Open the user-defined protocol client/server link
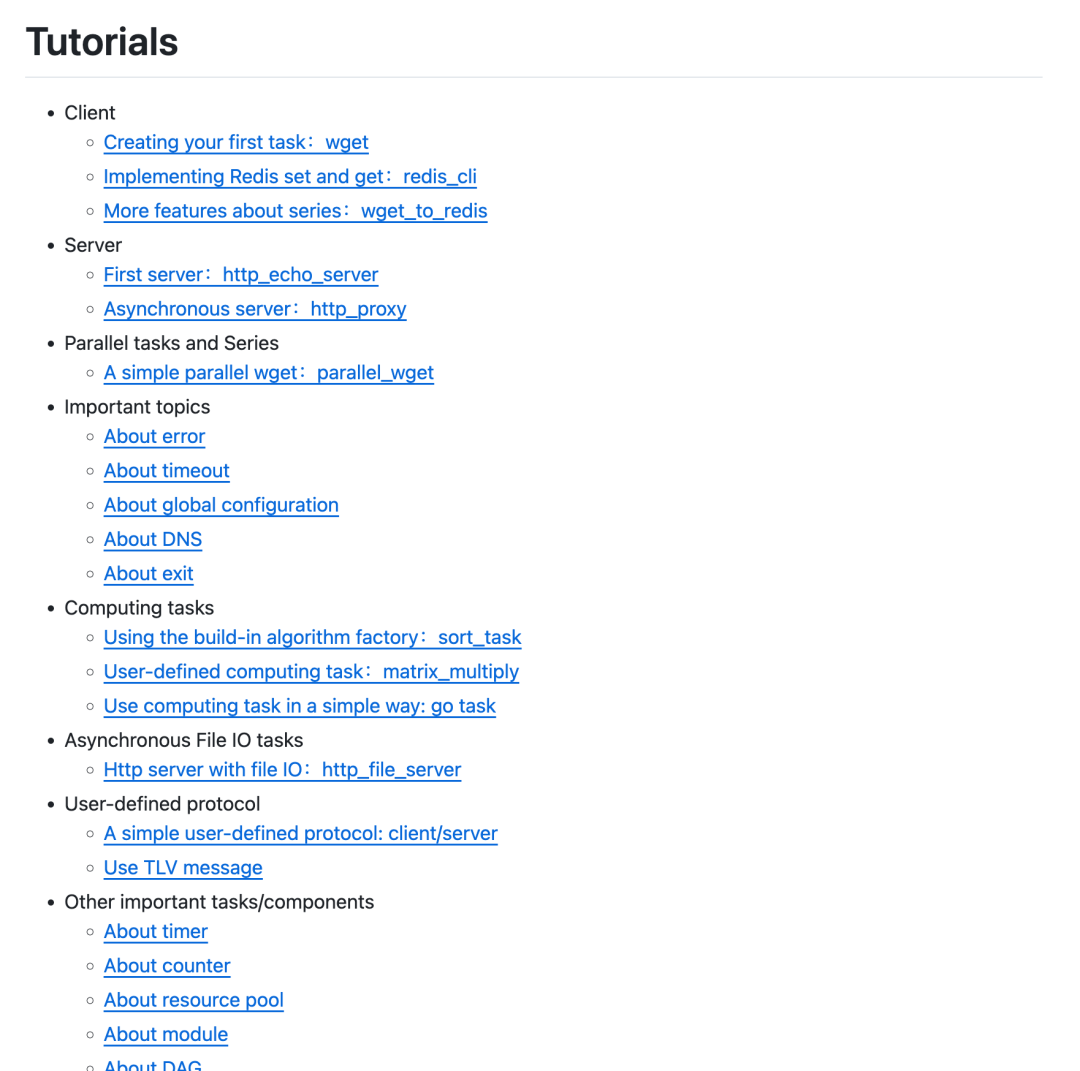Screen dimensions: 1080x1071 click(x=300, y=834)
